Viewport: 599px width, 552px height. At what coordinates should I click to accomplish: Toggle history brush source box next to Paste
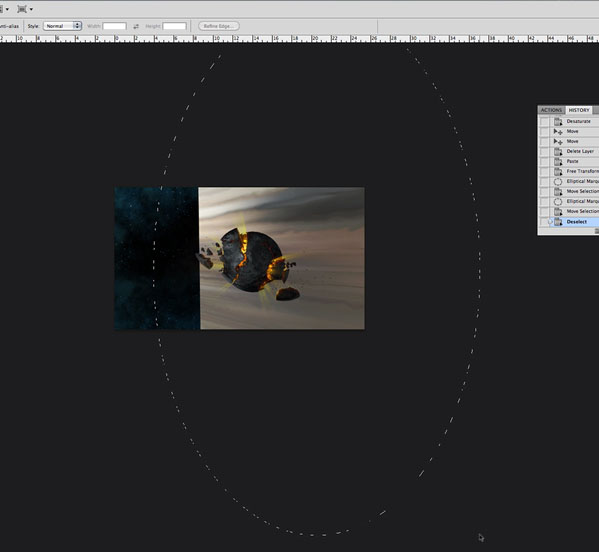coord(544,161)
